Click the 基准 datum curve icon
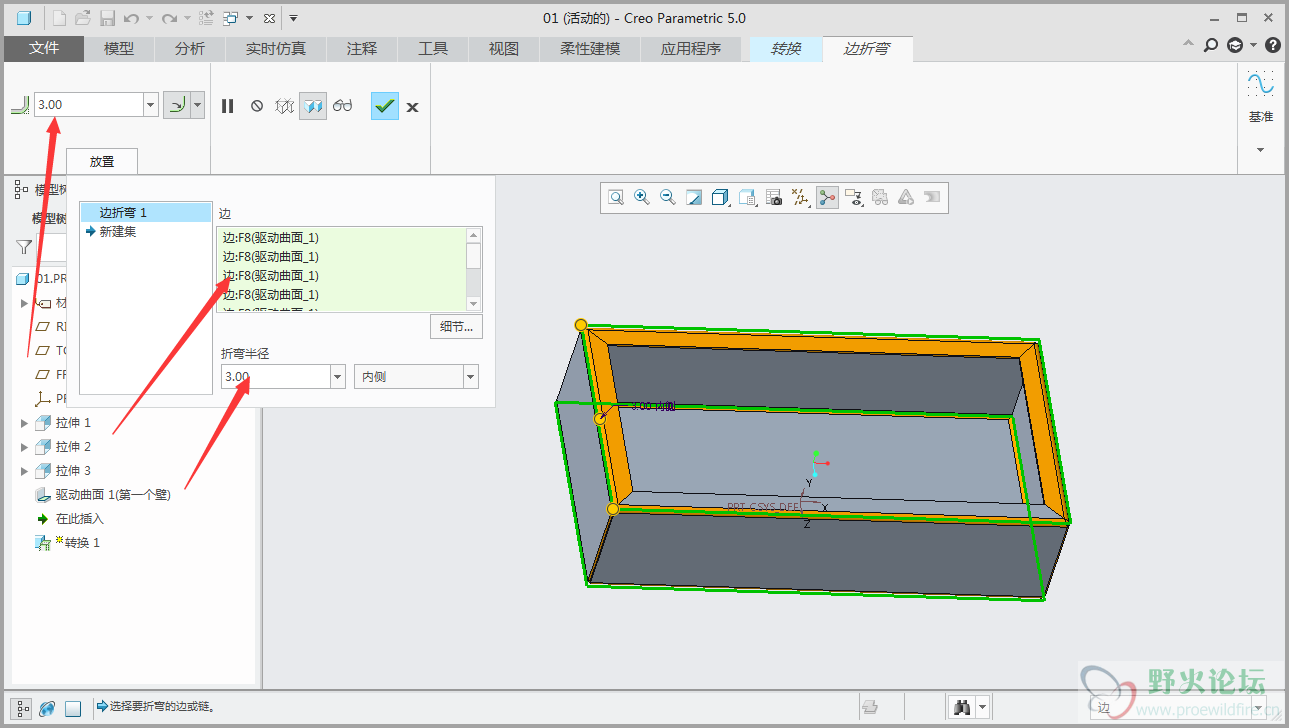The height and width of the screenshot is (728, 1289). coord(1260,85)
